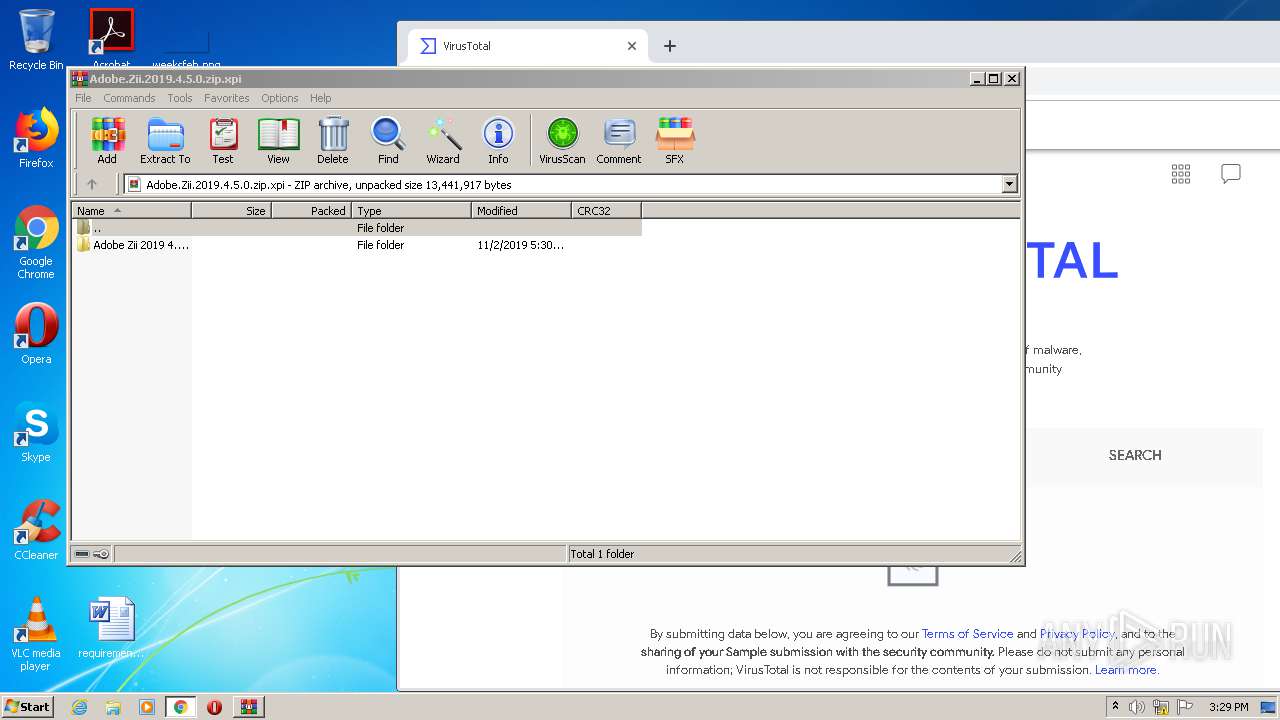
Task: Close the VirusTotal tab
Action: point(632,46)
